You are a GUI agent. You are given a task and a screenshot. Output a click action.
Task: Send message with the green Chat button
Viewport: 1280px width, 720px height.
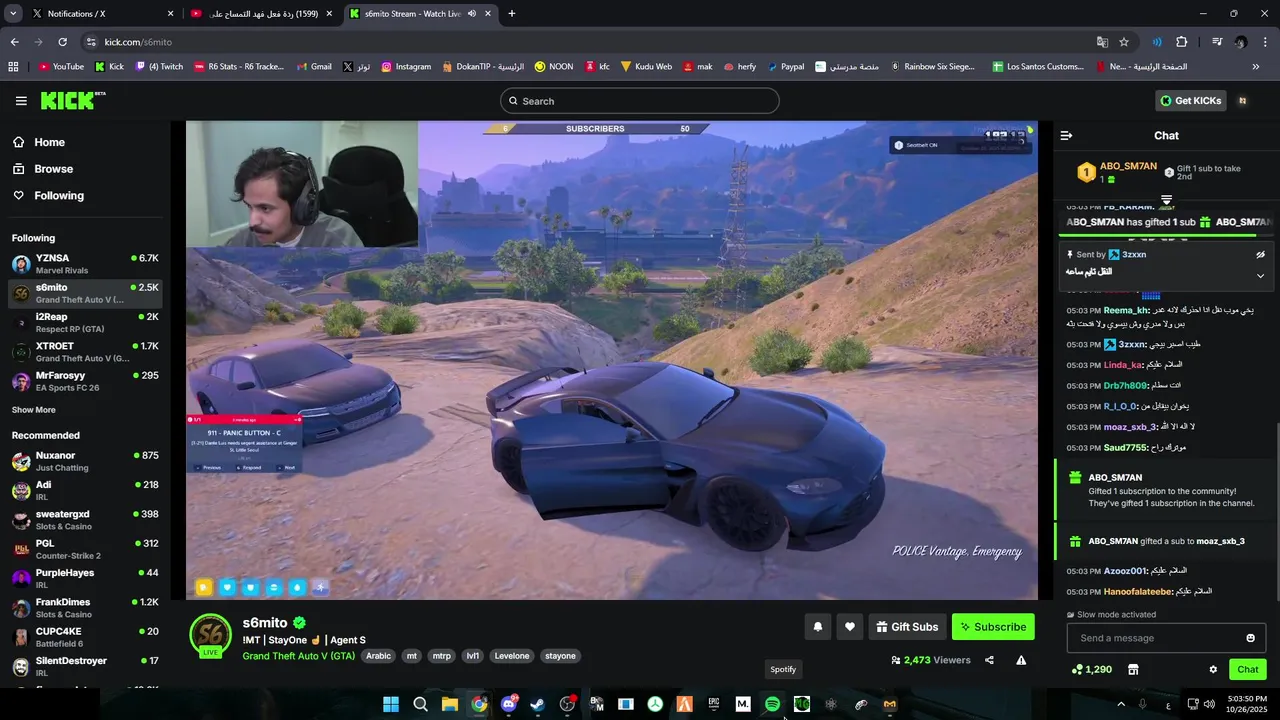(x=1248, y=669)
